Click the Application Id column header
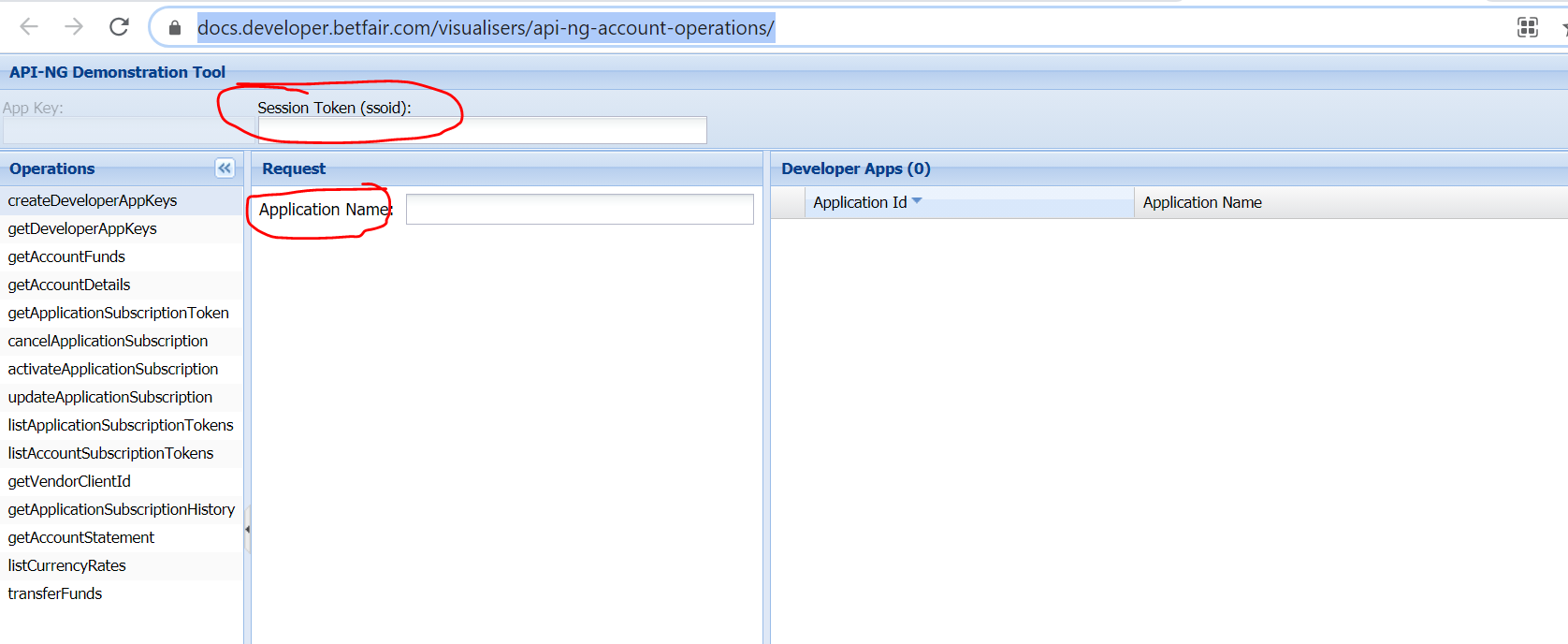Viewport: 1568px width, 644px height. (x=969, y=202)
